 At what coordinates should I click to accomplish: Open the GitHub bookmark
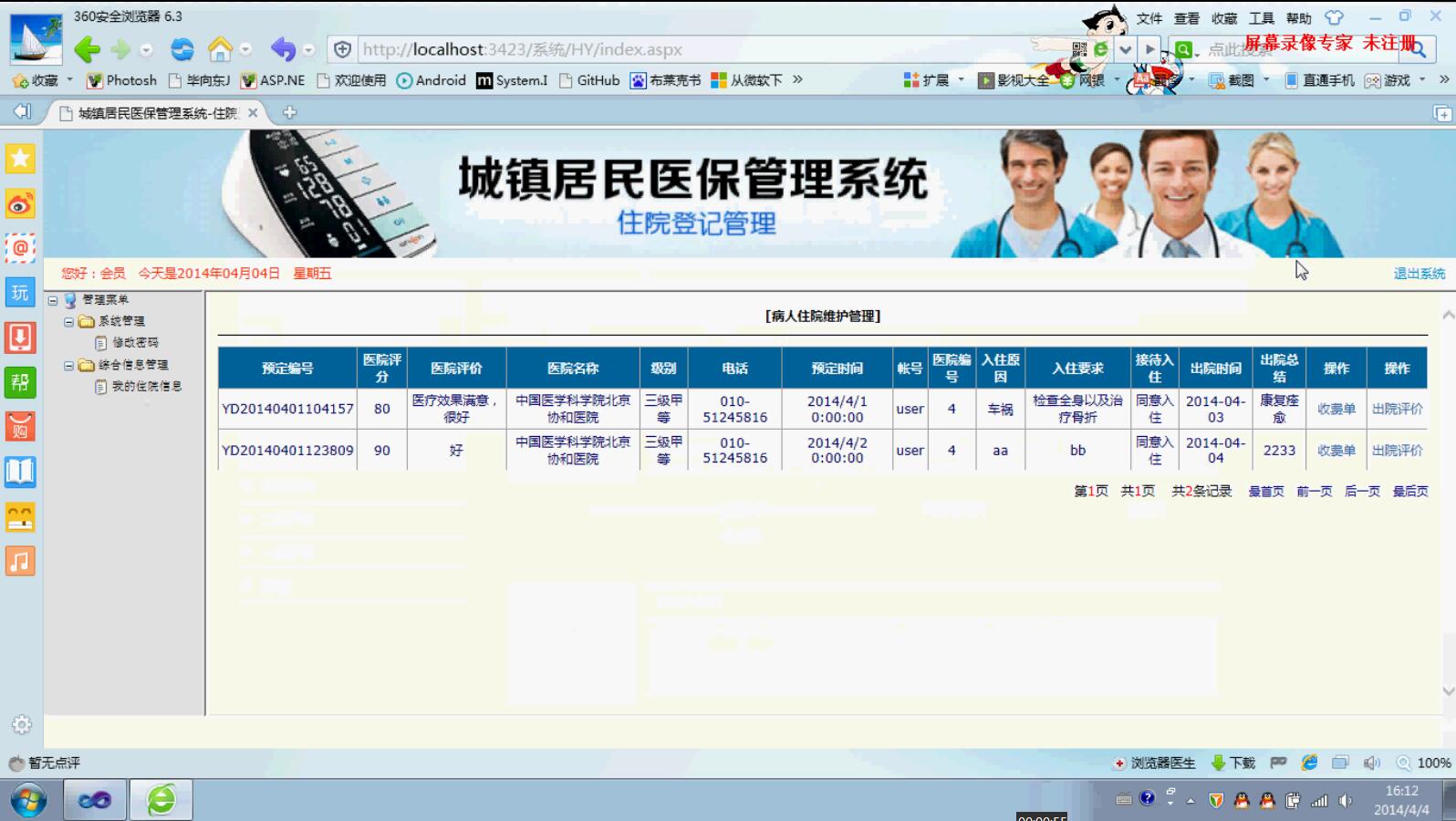coord(589,80)
